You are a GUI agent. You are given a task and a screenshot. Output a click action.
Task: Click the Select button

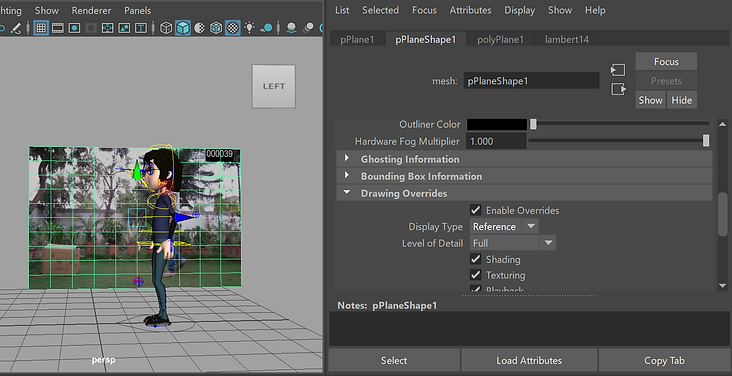point(394,361)
